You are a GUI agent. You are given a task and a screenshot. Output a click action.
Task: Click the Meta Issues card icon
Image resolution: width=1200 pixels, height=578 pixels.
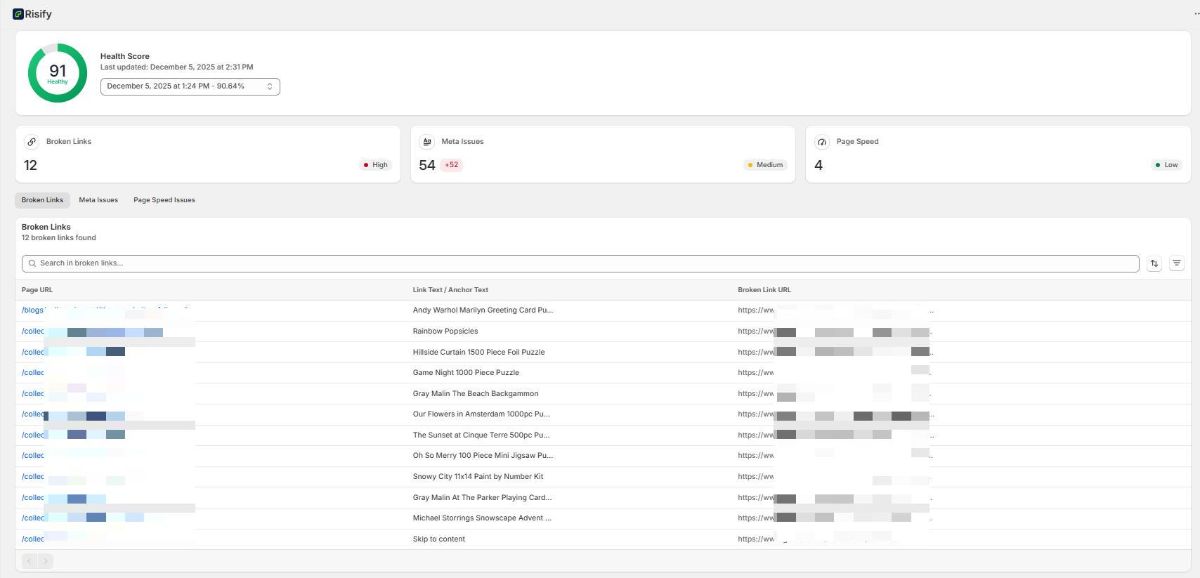click(427, 142)
